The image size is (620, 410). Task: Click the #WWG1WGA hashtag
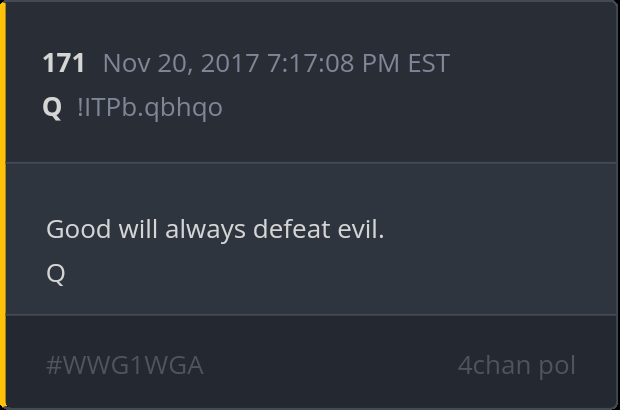click(x=125, y=365)
